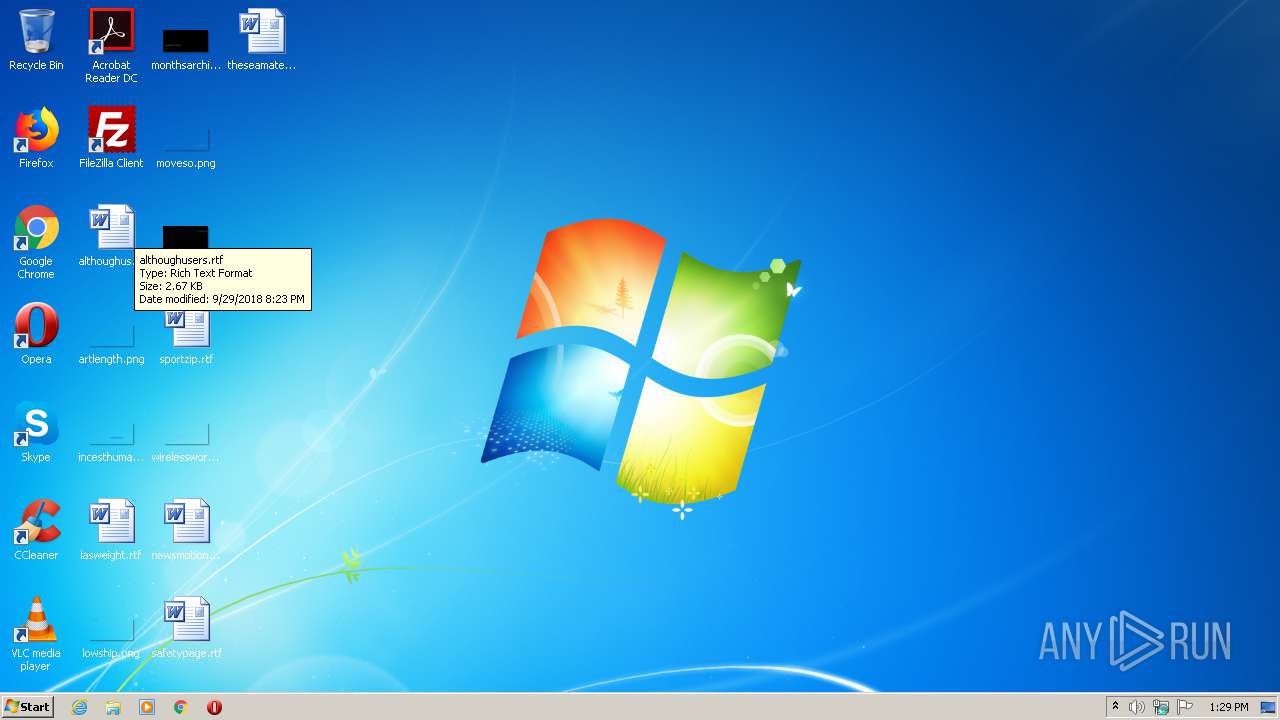This screenshot has height=720, width=1280.
Task: Show hidden tray icons arrow
Action: pos(1115,707)
